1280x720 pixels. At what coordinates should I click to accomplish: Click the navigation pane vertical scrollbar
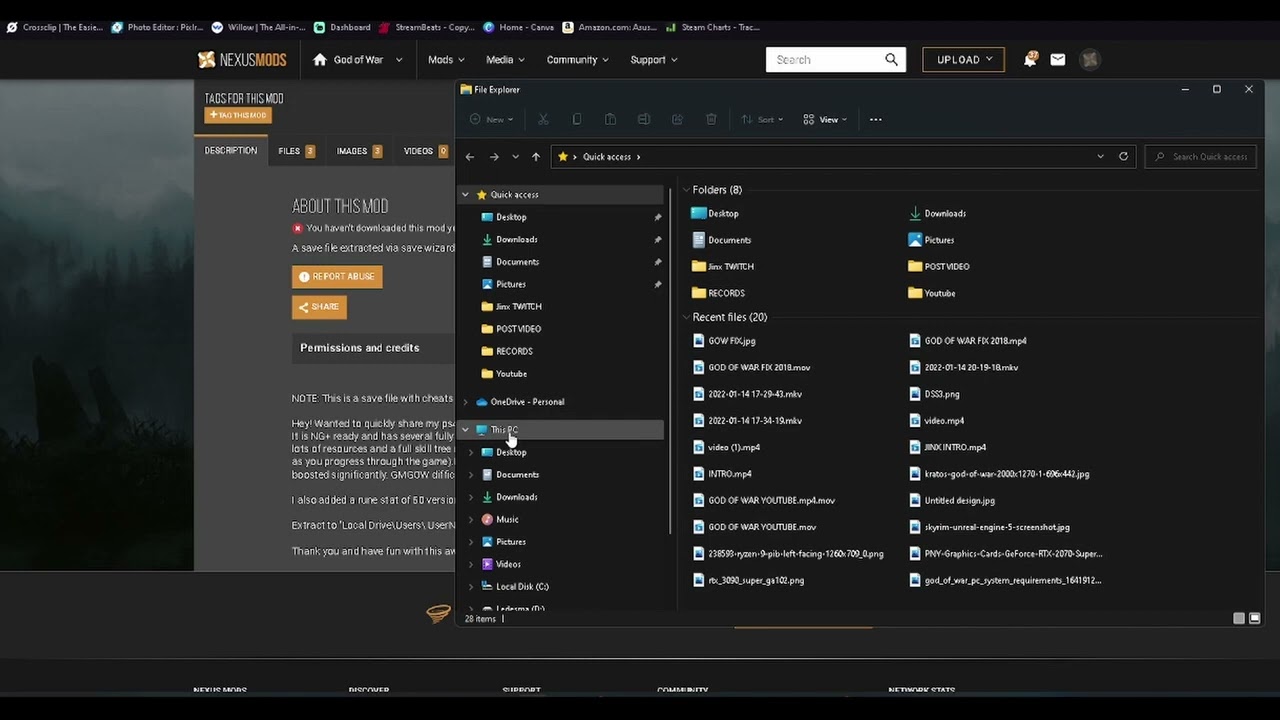coord(670,360)
